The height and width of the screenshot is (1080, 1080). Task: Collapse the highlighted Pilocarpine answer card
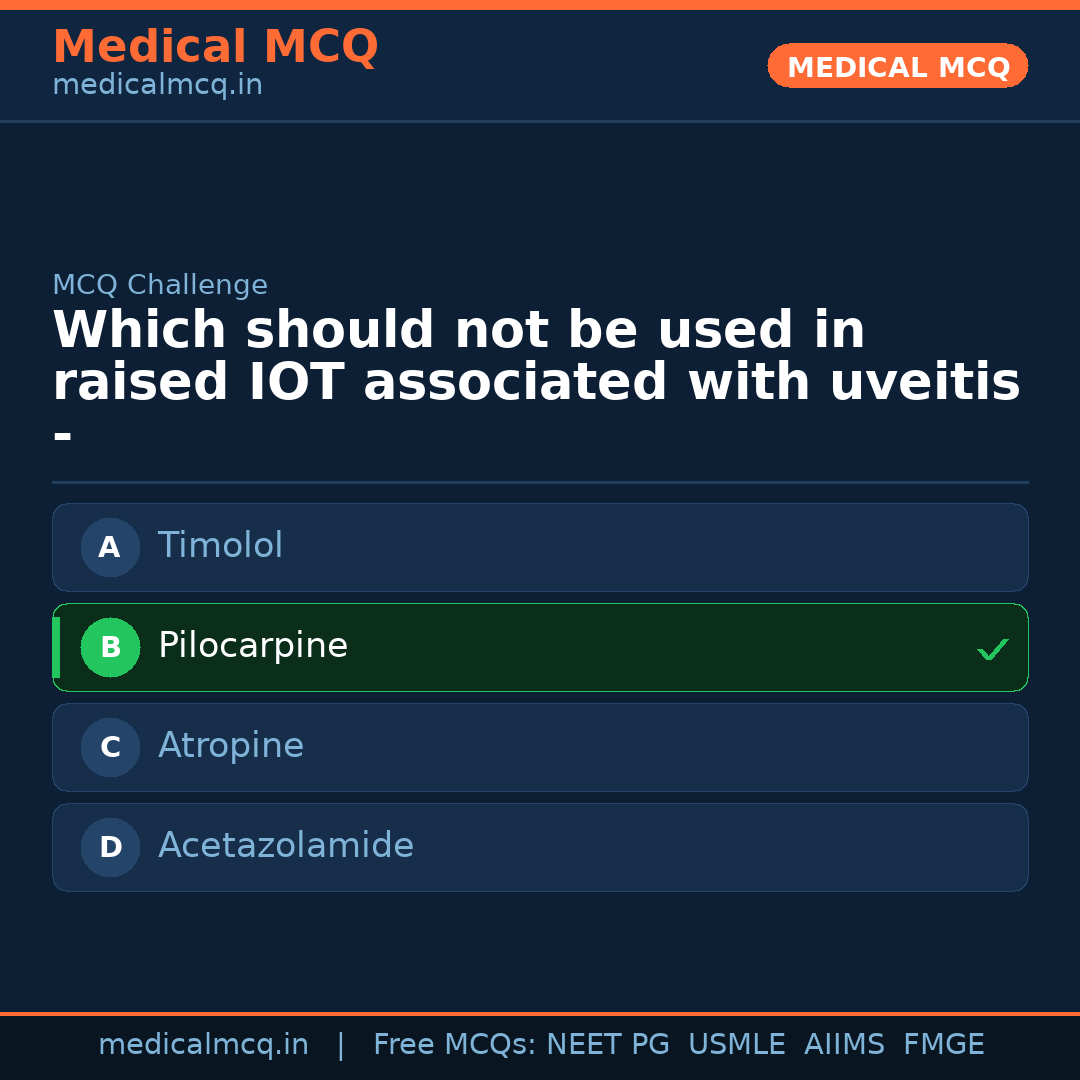[540, 647]
